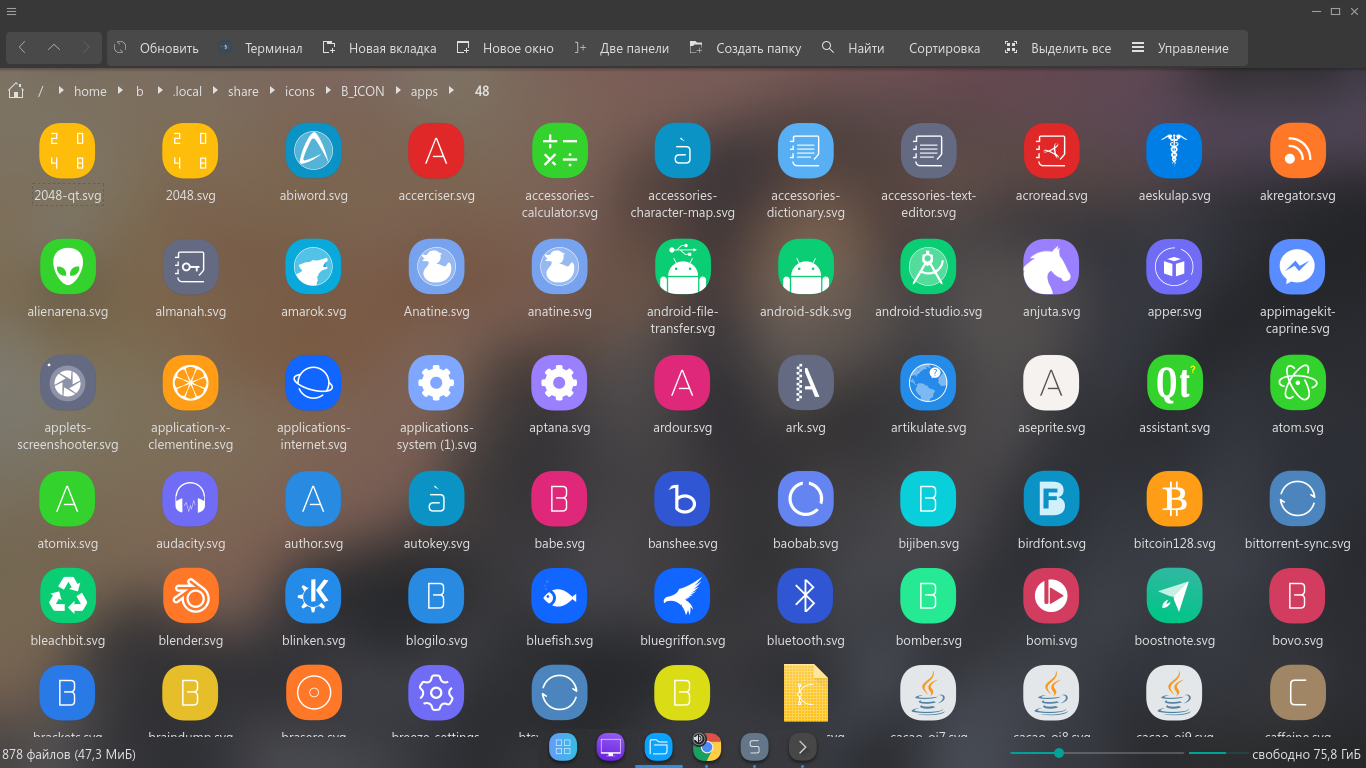
Task: Navigate to 'B_ICON' breadcrumb segment
Action: coord(363,91)
